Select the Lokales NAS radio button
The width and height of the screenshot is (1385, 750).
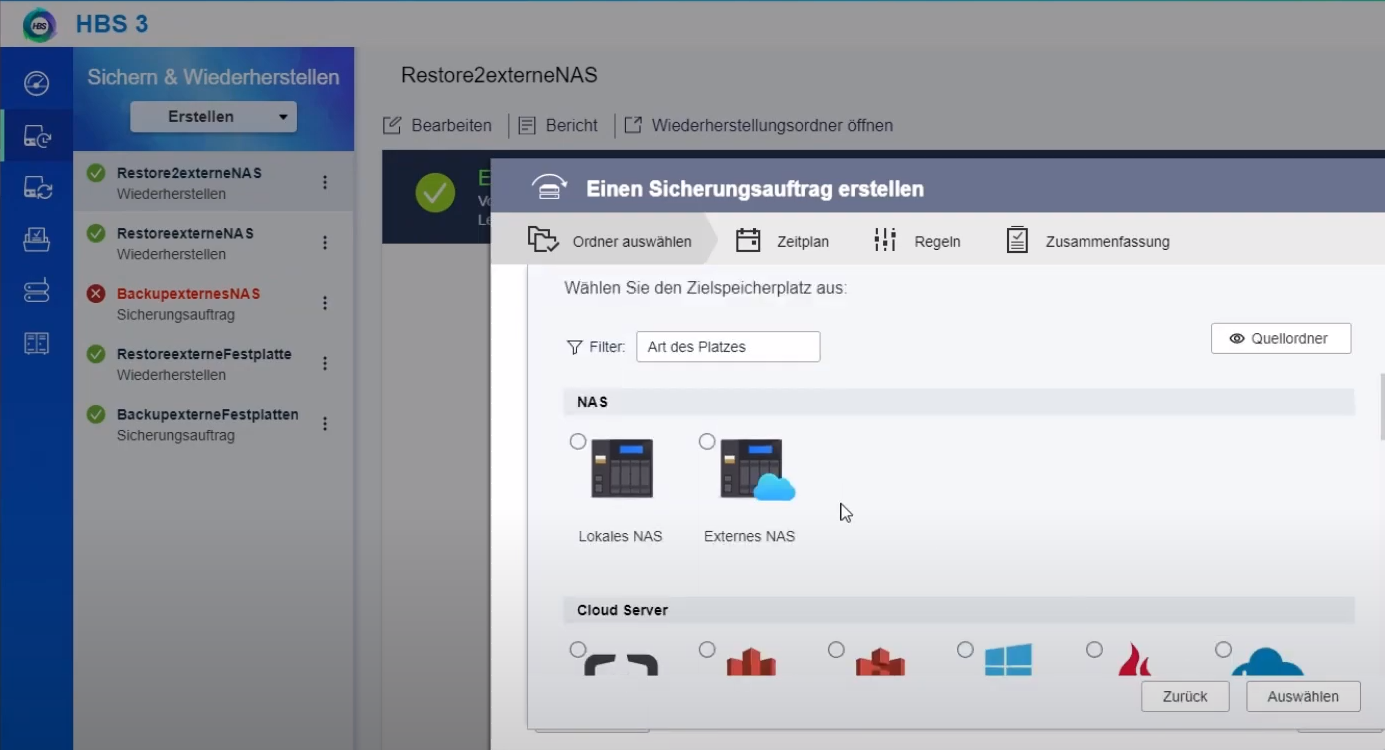(578, 441)
